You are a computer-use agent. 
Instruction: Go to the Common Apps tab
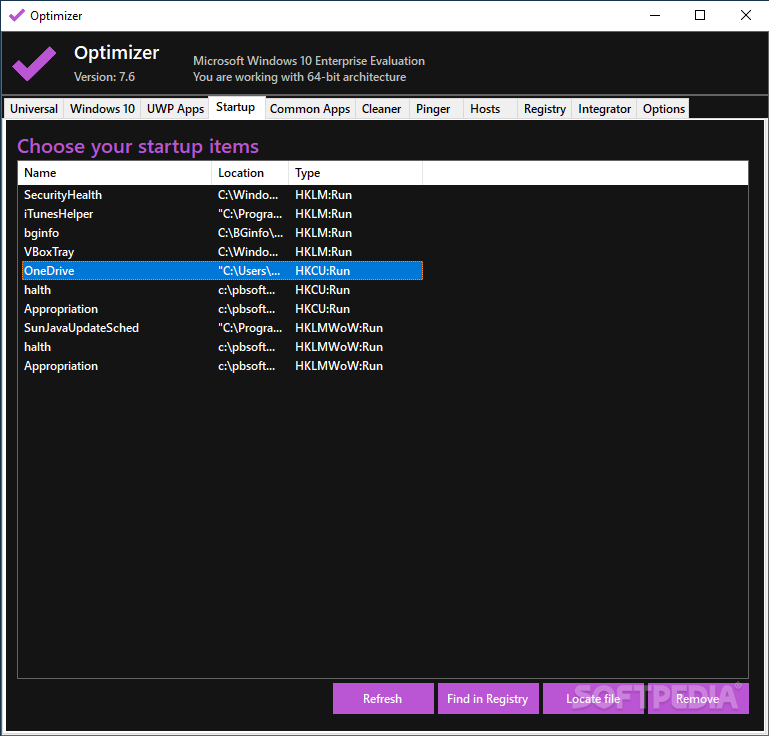click(x=310, y=109)
